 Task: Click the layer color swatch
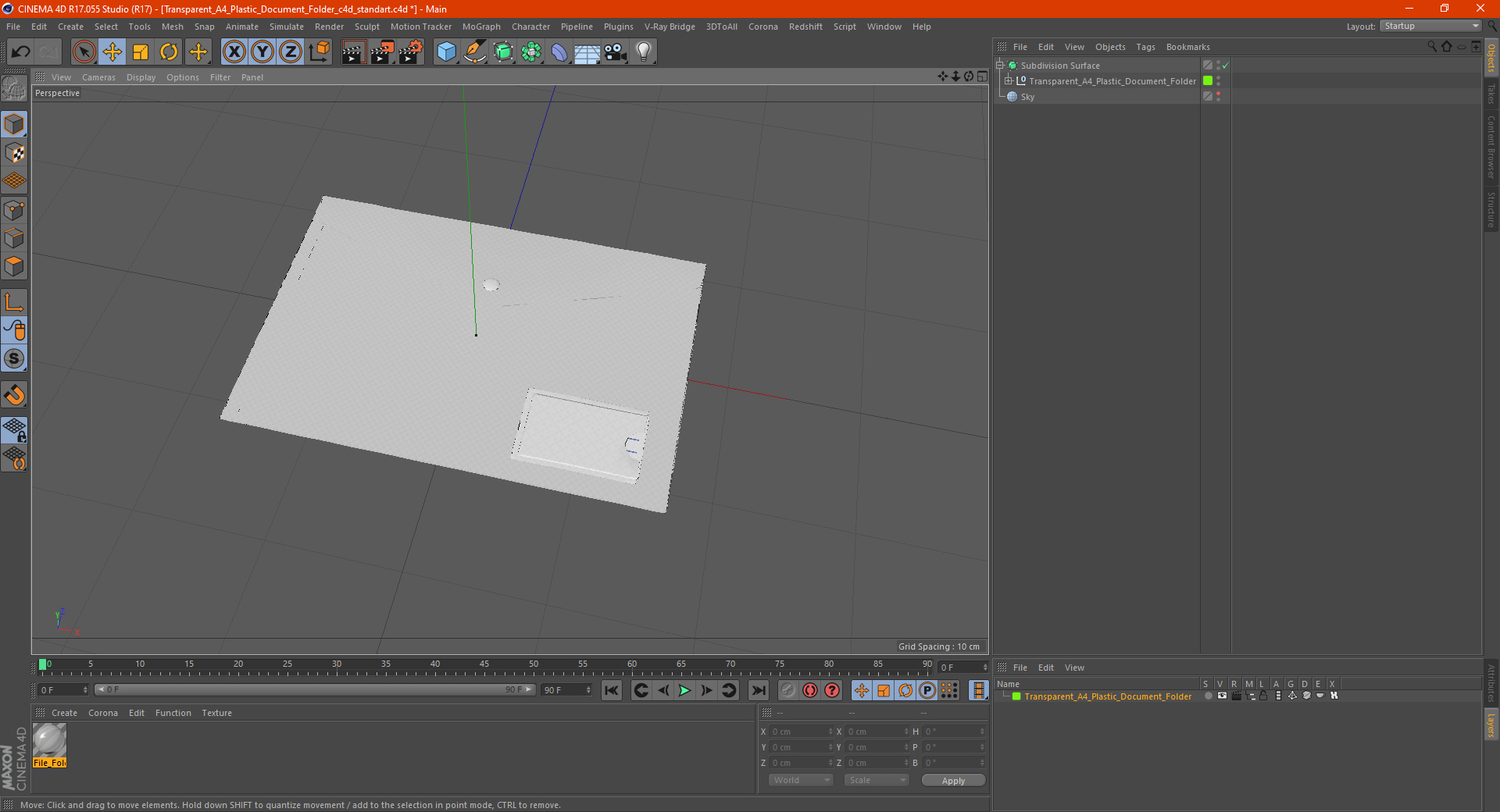click(x=1016, y=696)
